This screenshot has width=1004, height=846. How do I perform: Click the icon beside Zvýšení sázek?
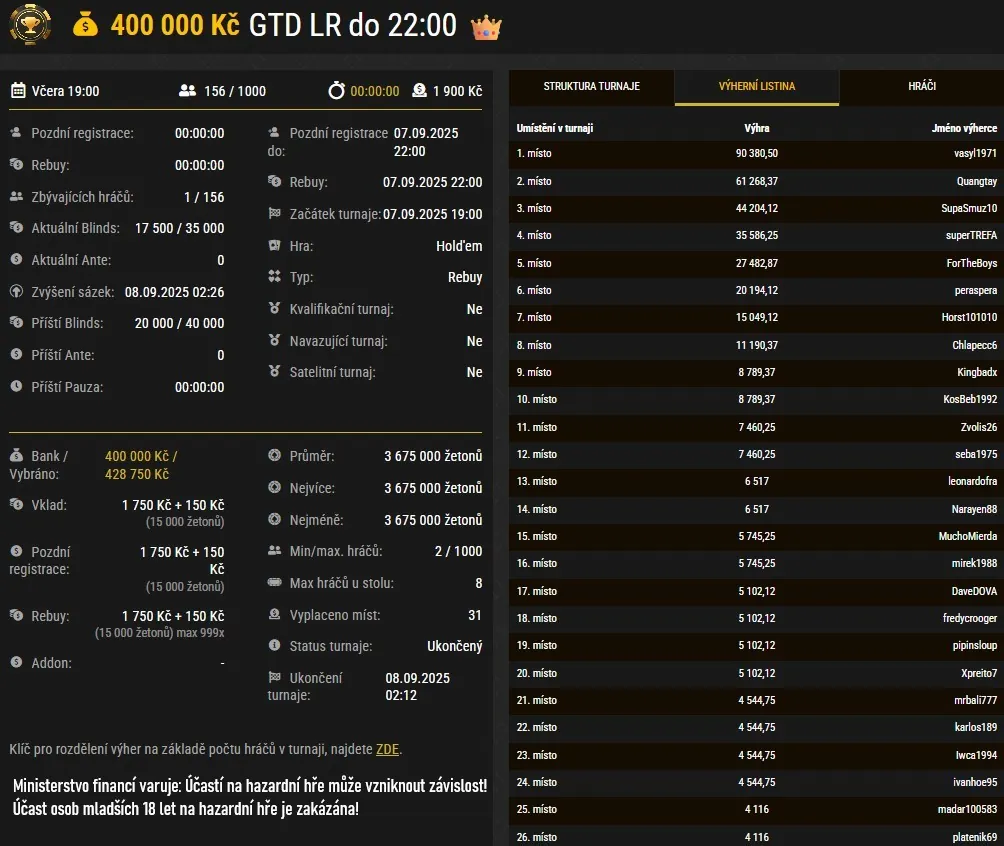click(17, 291)
